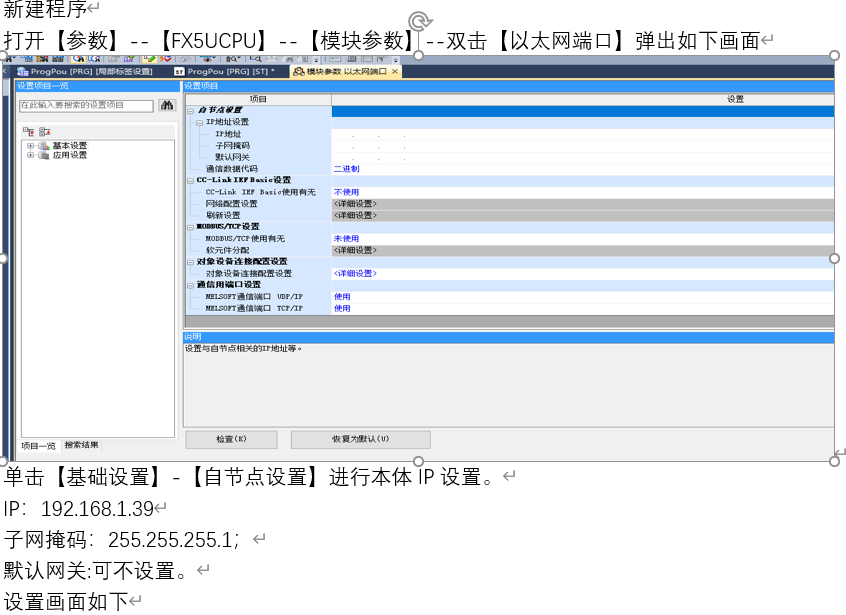
Task: Click the binoculars search icon
Action: tap(167, 105)
